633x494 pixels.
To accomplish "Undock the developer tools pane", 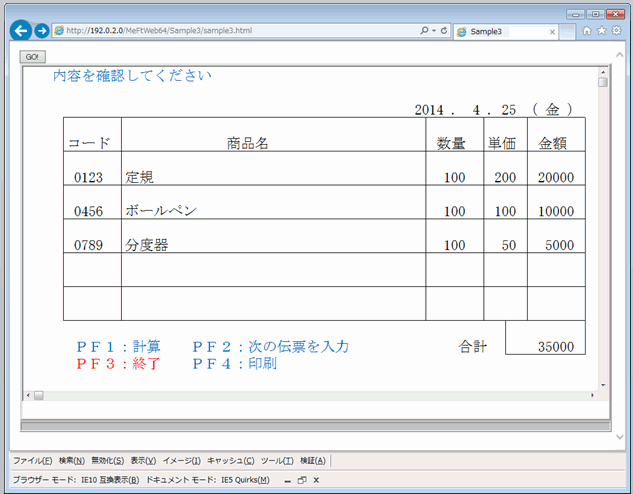I will point(302,480).
